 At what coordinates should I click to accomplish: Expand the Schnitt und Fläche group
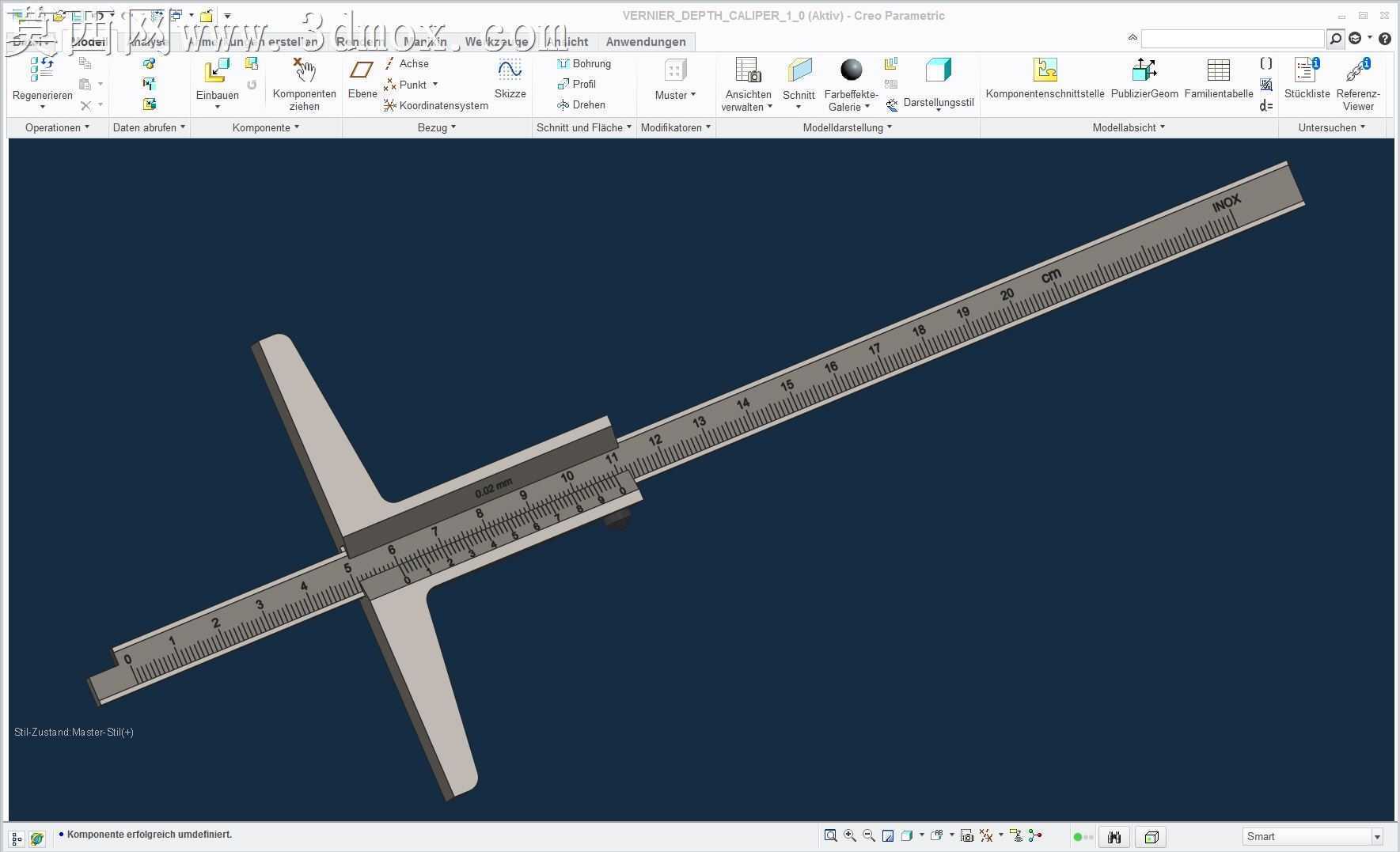(584, 127)
